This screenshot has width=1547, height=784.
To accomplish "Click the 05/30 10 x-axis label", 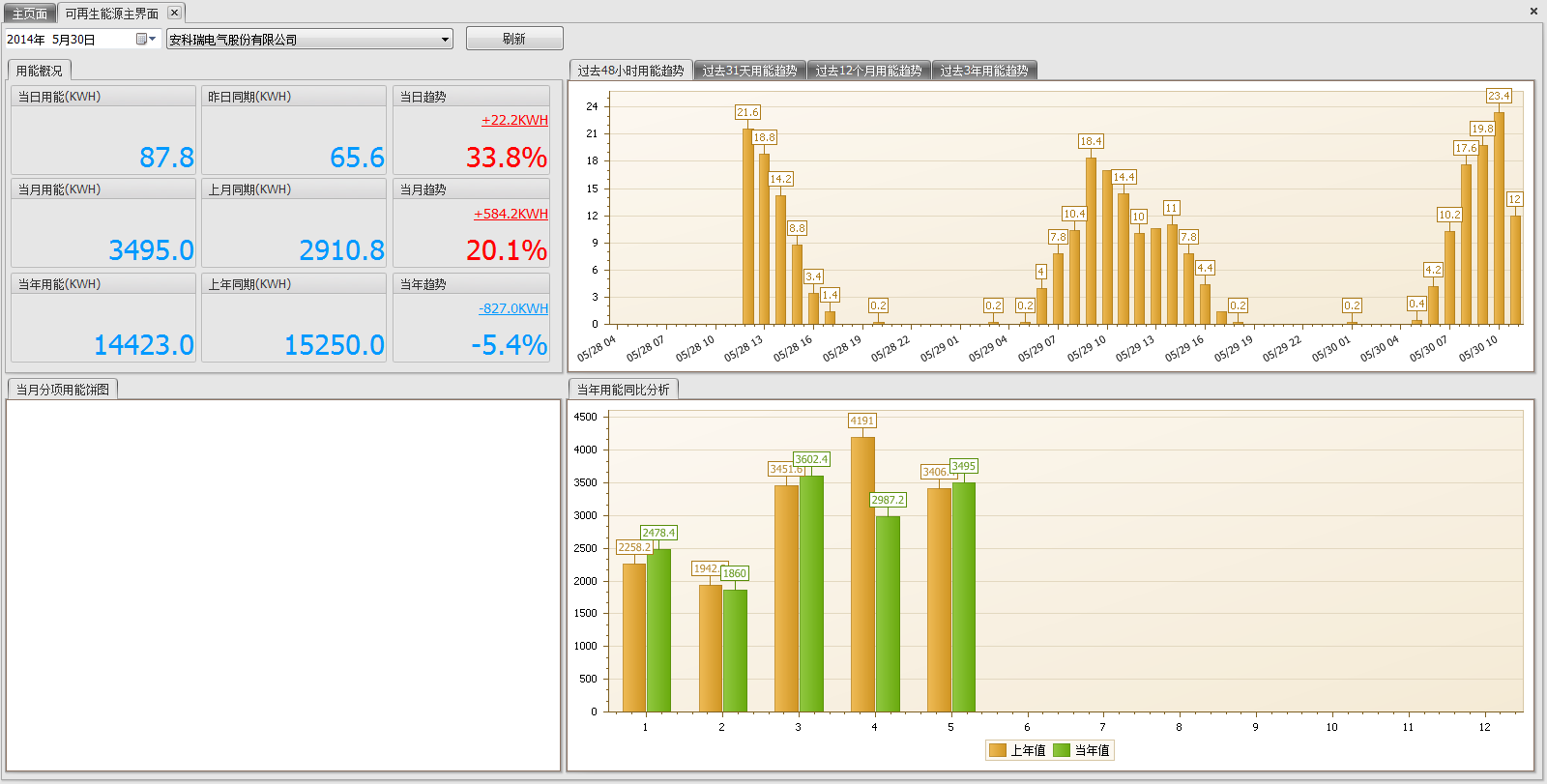I will coord(1477,349).
